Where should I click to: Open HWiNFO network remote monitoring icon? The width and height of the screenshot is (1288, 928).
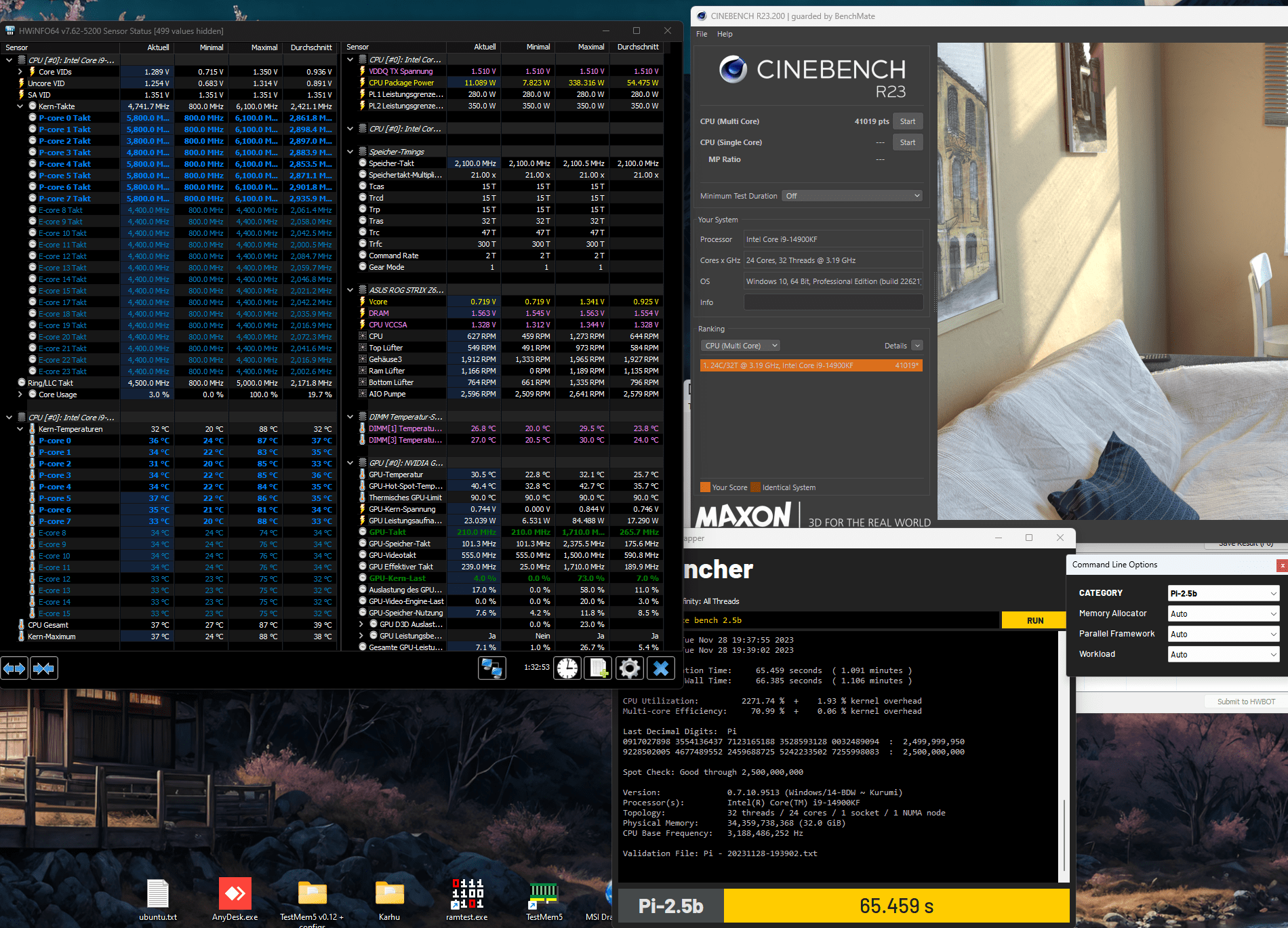[x=491, y=668]
